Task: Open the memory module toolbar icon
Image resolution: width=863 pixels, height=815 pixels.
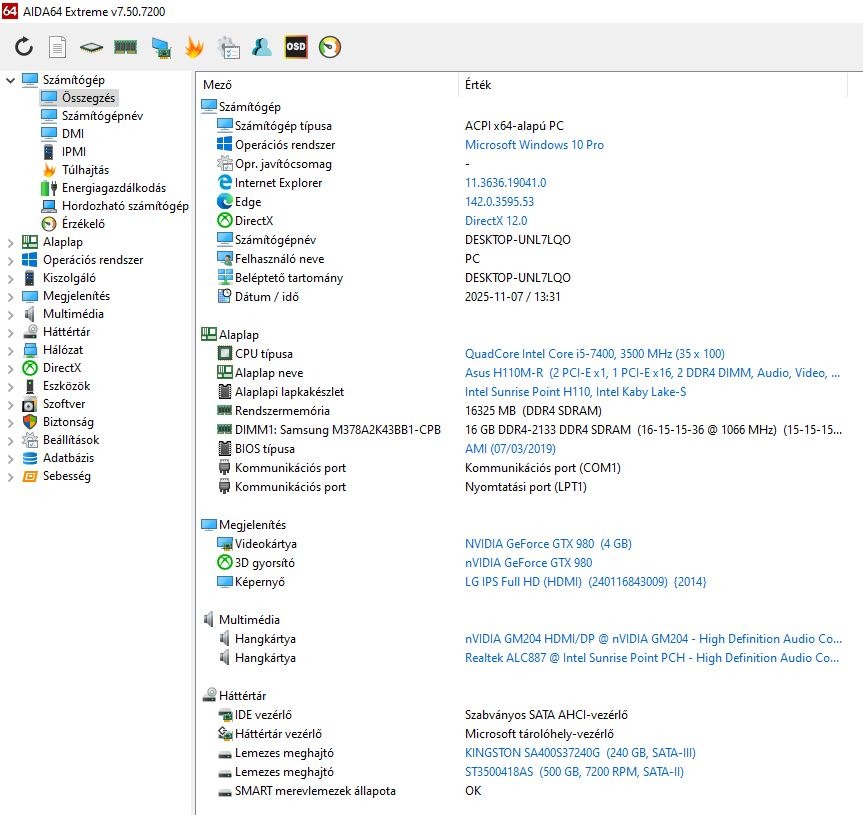Action: (125, 47)
